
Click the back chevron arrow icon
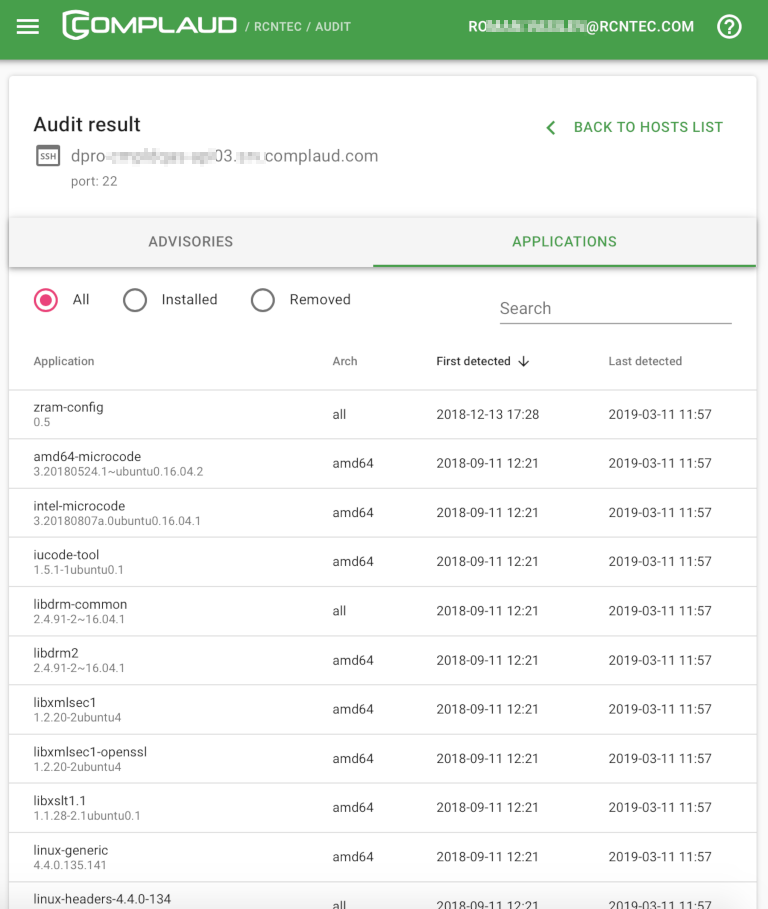point(550,128)
